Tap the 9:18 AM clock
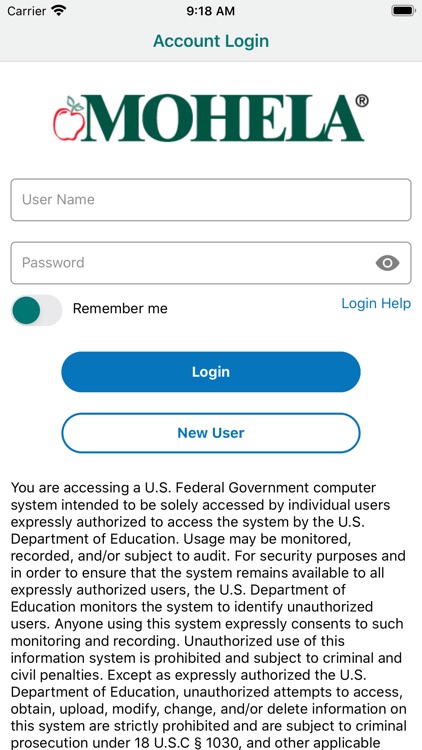The height and width of the screenshot is (750, 422). 211,11
